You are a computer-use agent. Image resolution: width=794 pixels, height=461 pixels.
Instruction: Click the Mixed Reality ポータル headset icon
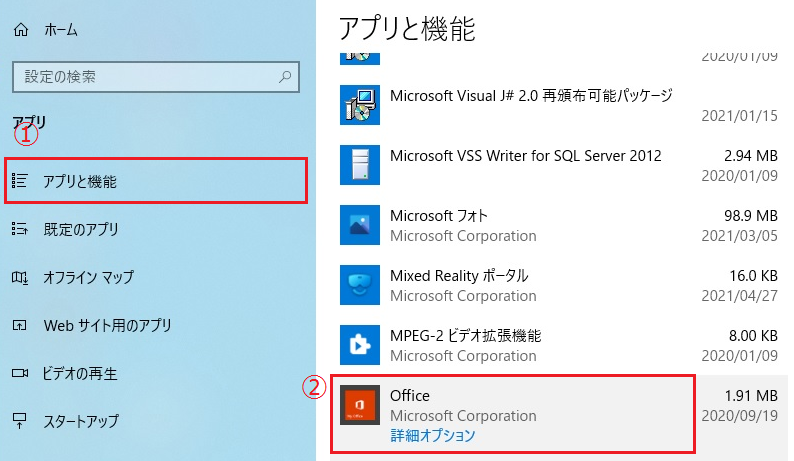[x=360, y=285]
